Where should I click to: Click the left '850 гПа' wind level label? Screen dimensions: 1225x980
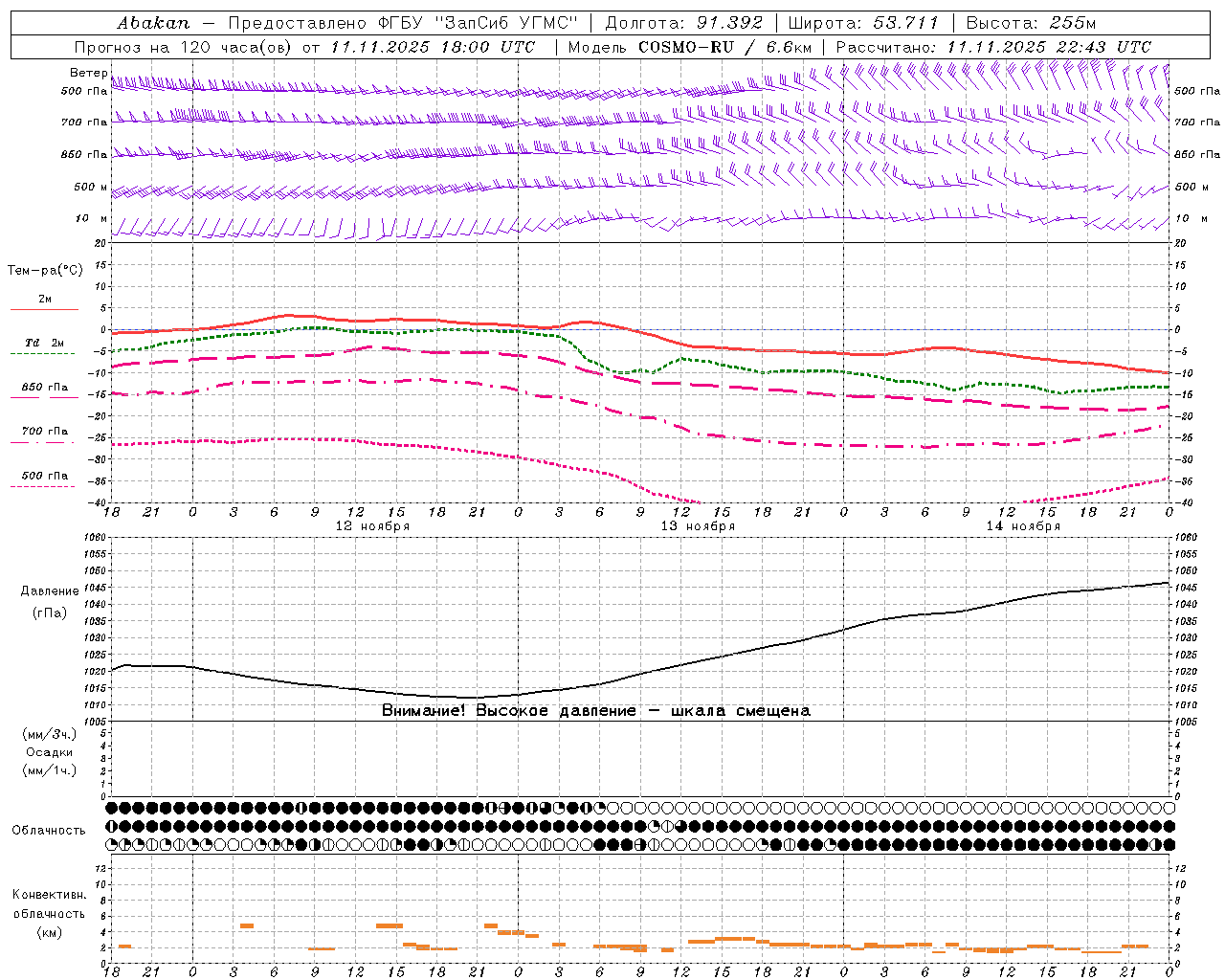84,154
